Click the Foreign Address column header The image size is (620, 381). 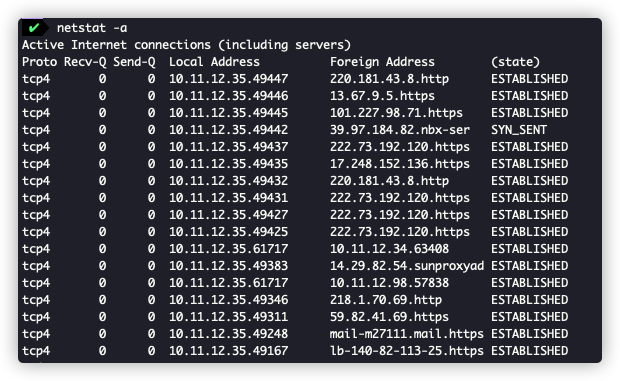(382, 62)
